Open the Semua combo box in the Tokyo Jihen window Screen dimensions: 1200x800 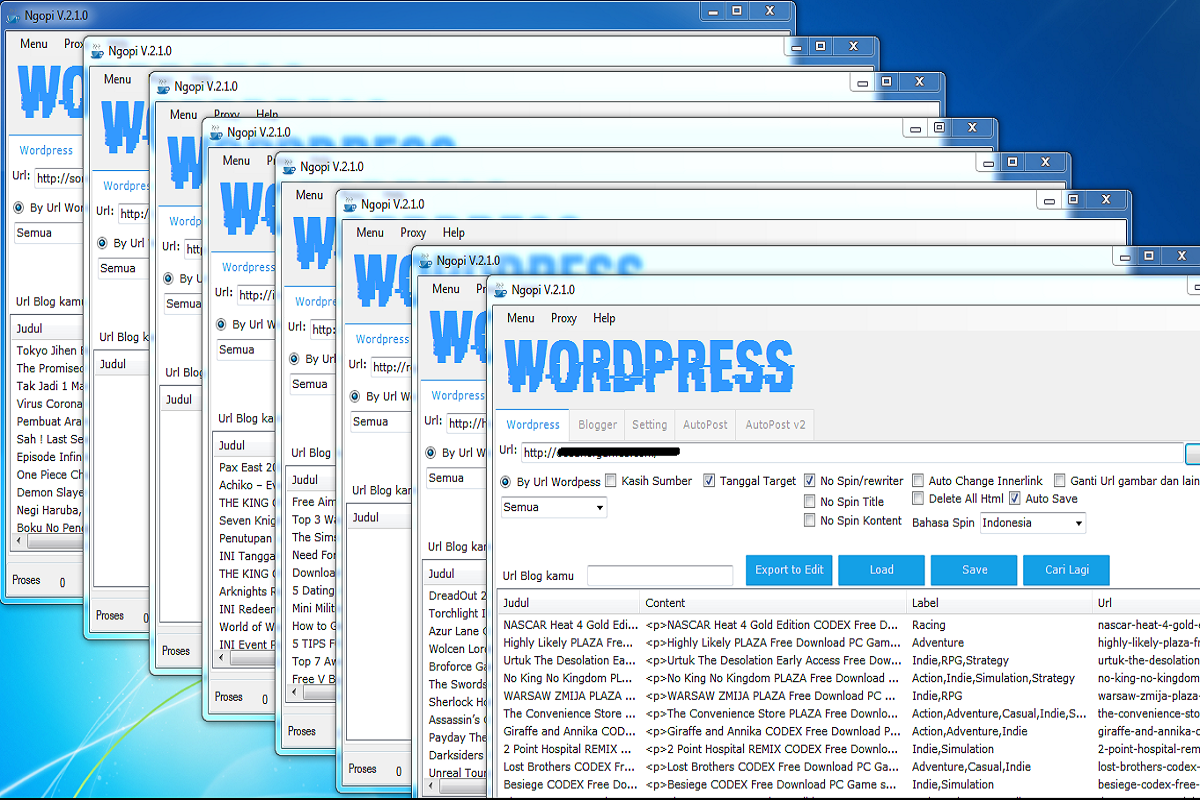[x=48, y=232]
